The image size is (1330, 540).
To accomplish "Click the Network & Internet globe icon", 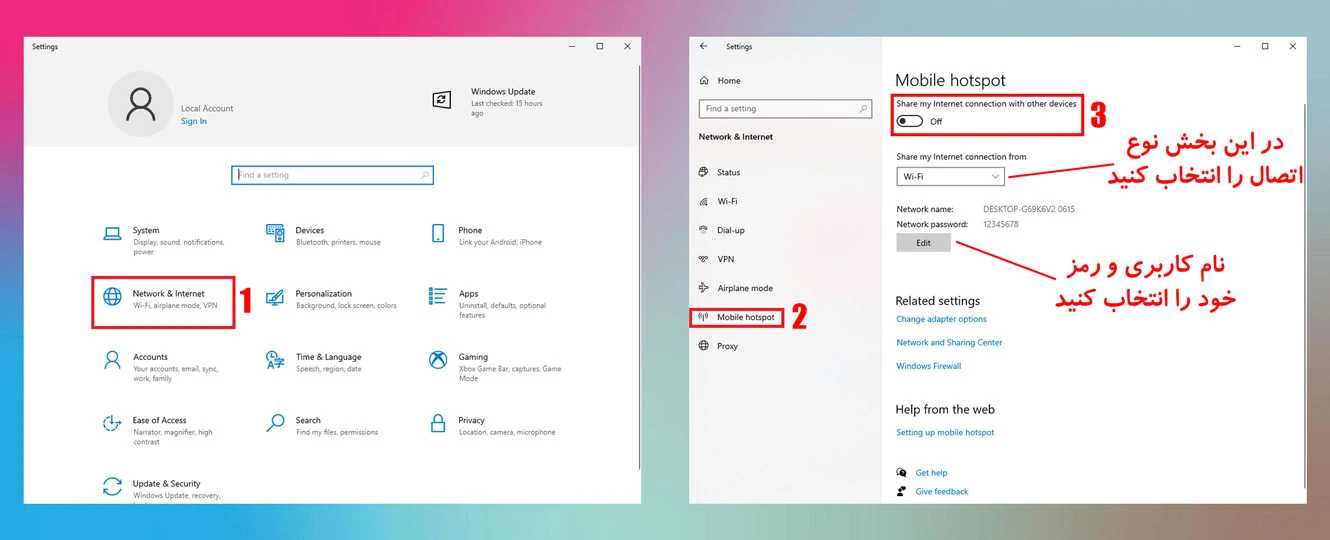I will click(x=112, y=297).
